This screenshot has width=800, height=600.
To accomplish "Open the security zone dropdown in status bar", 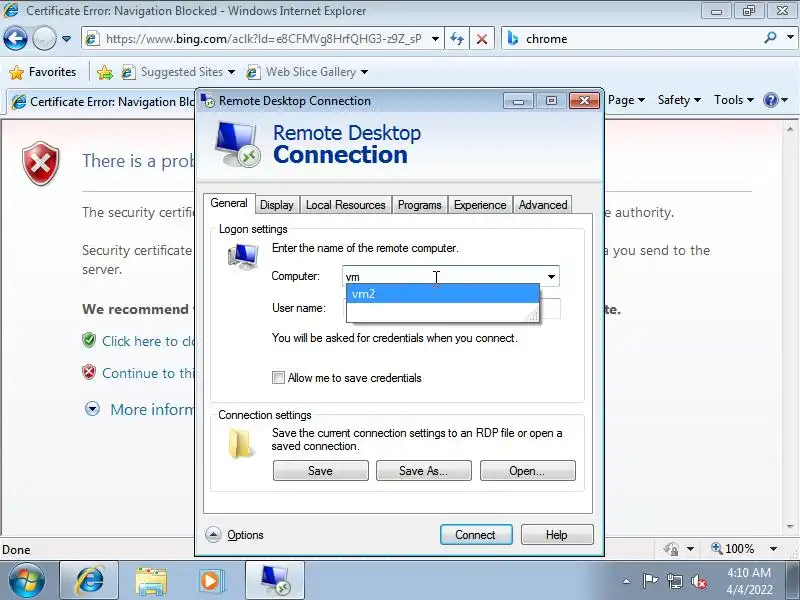I will click(x=690, y=549).
